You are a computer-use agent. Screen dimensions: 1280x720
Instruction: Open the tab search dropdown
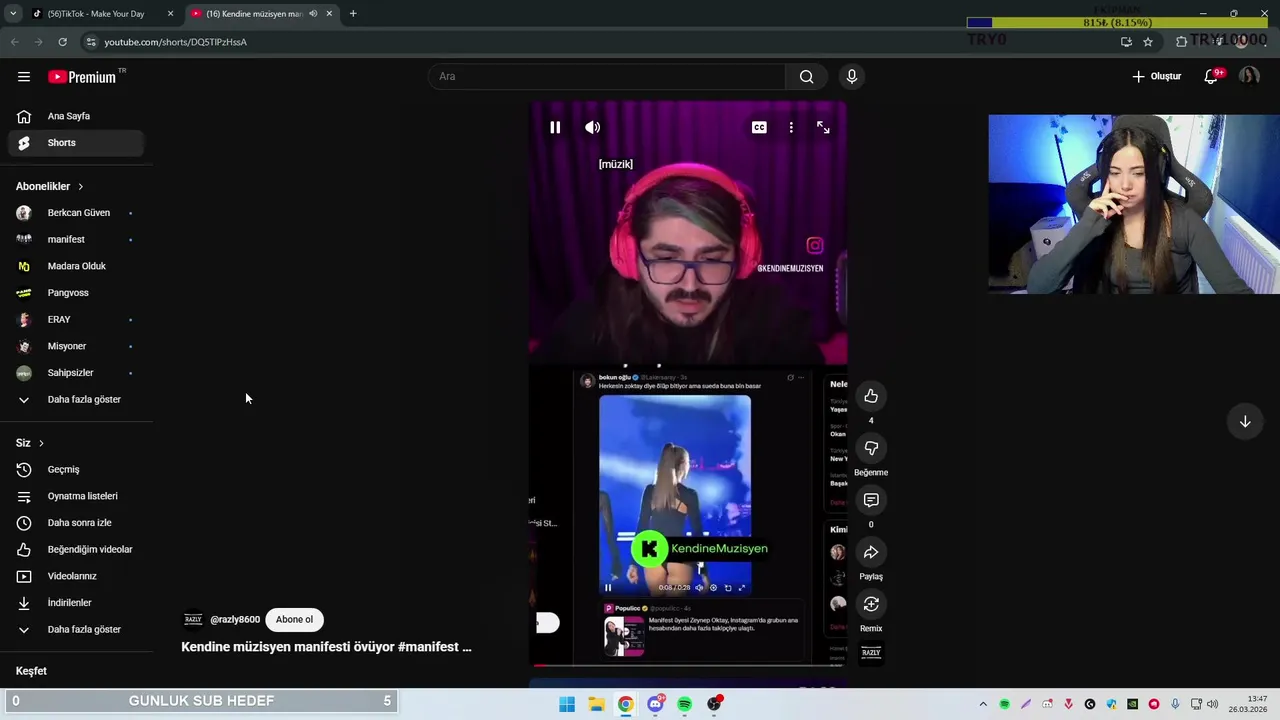click(x=13, y=14)
